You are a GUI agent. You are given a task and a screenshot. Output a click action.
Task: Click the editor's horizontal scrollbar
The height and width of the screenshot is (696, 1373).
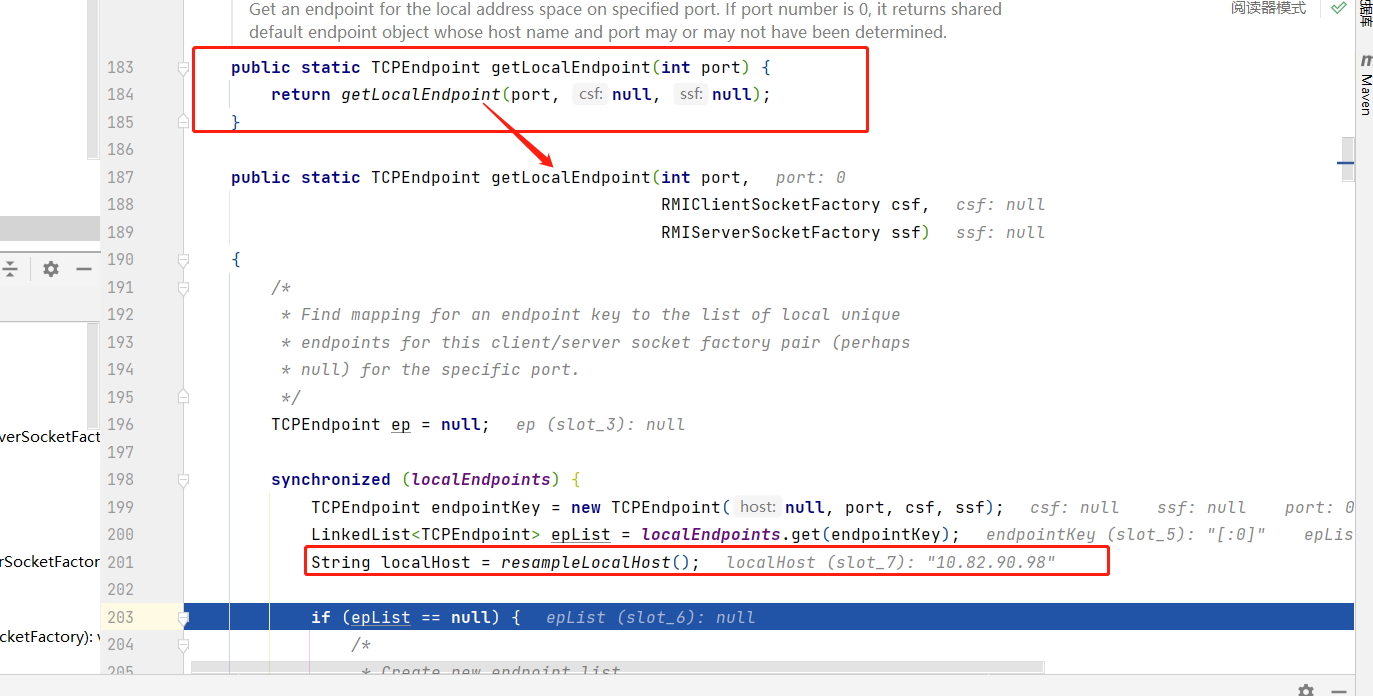[x=617, y=666]
